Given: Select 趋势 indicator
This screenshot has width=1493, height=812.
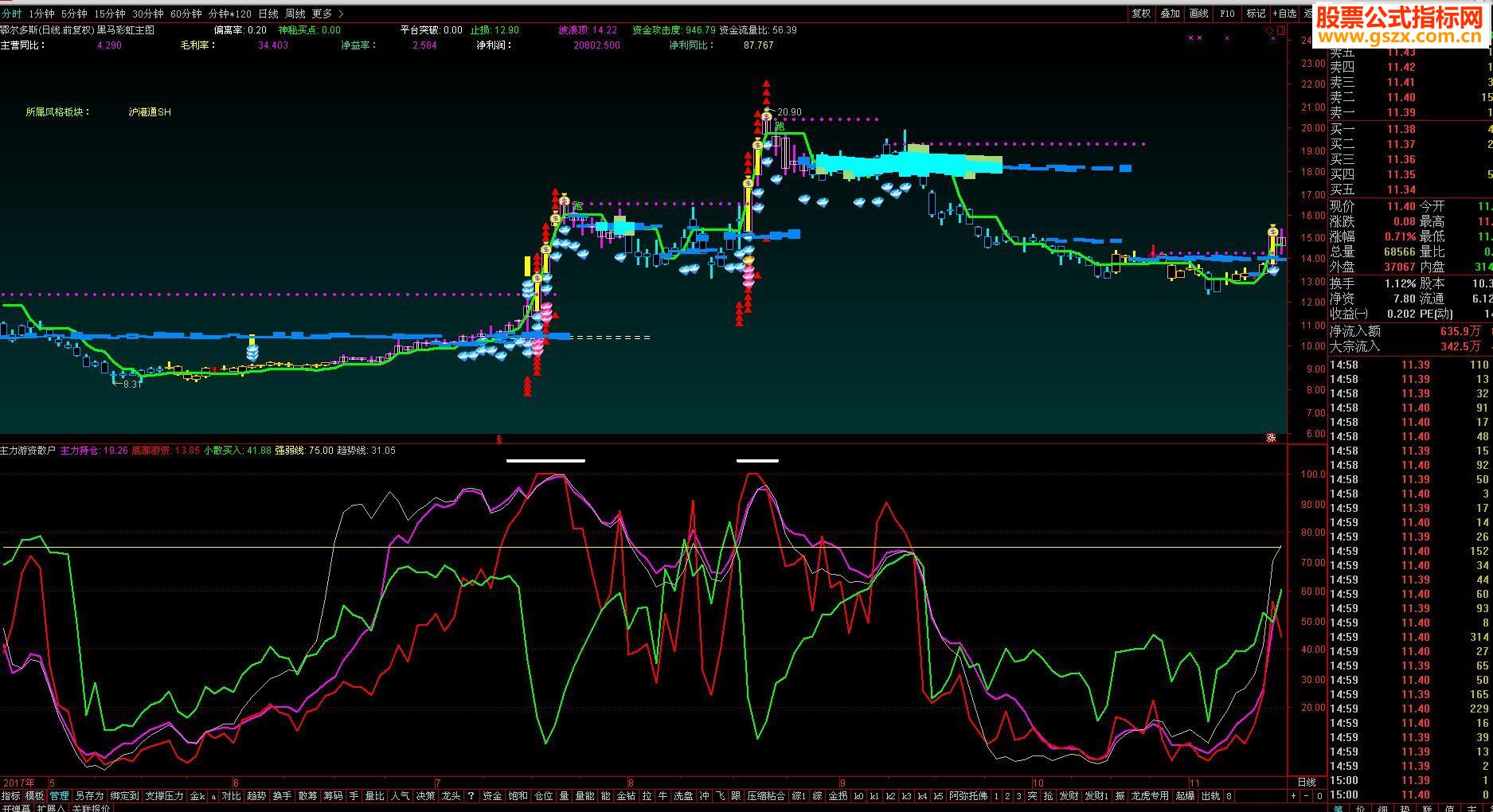Looking at the screenshot, I should [x=256, y=796].
